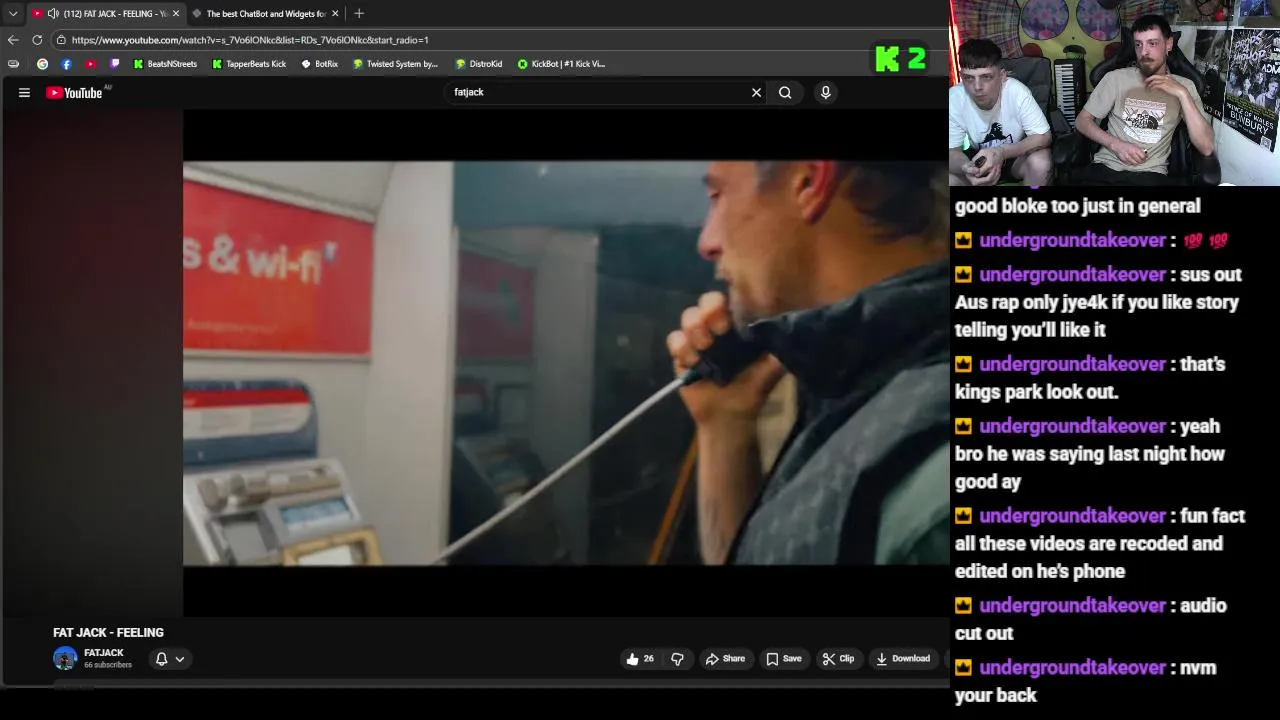Open the BotRix bookmark
This screenshot has width=1280, height=720.
[320, 64]
